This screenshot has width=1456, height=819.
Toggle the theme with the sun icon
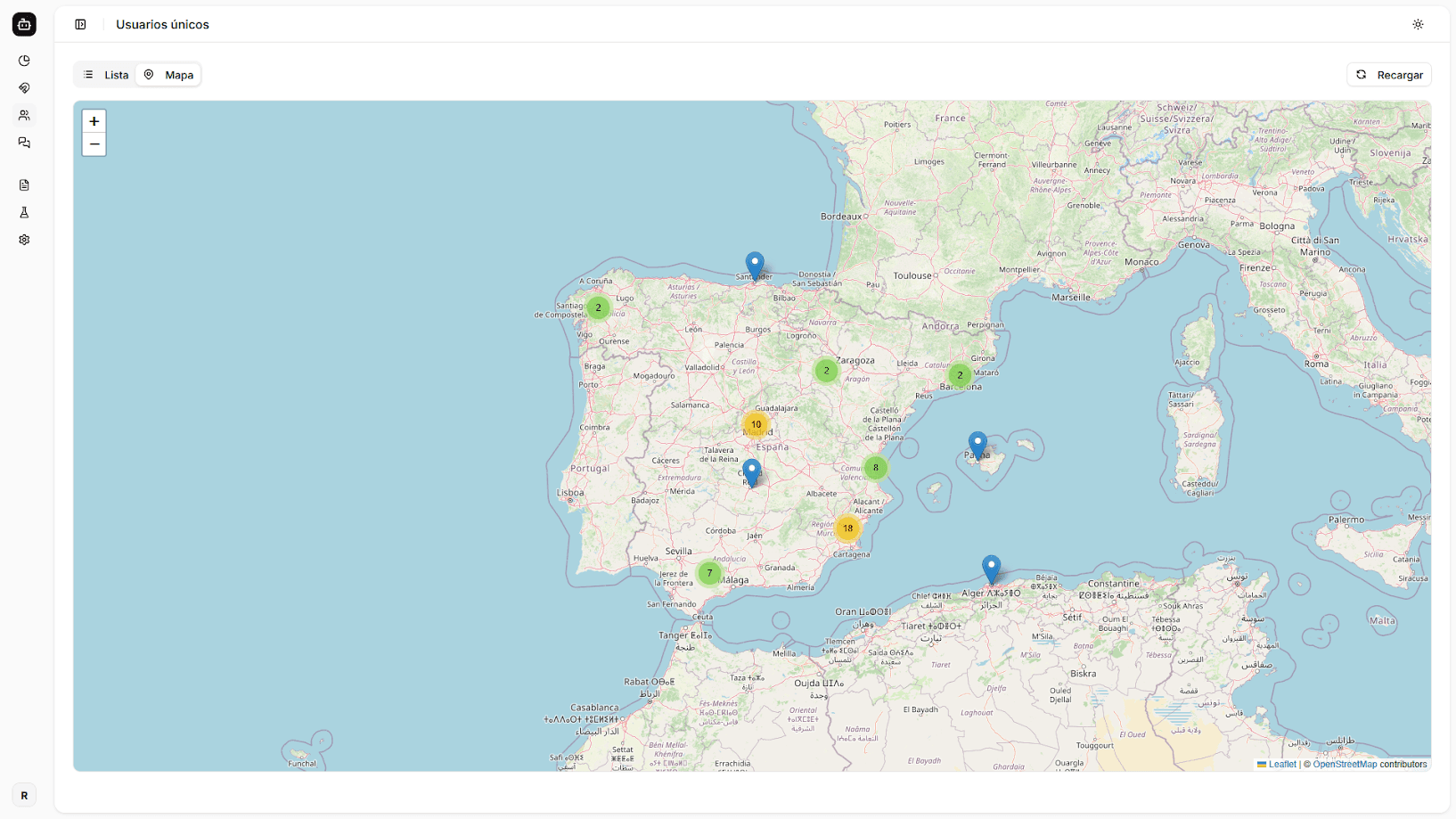tap(1418, 24)
